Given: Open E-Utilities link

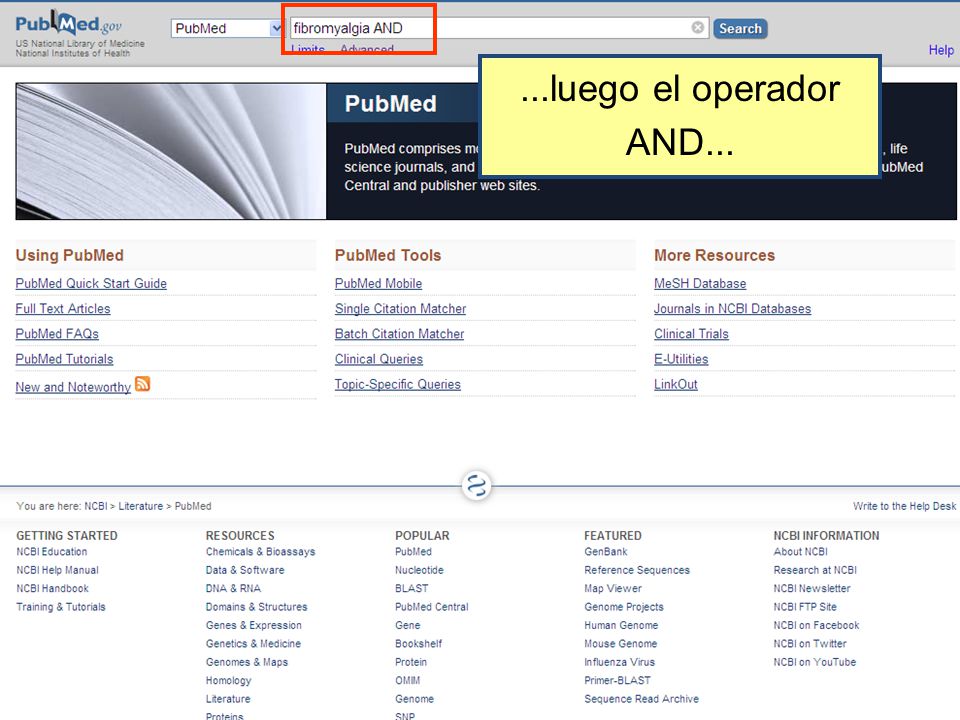Looking at the screenshot, I should coord(681,359).
